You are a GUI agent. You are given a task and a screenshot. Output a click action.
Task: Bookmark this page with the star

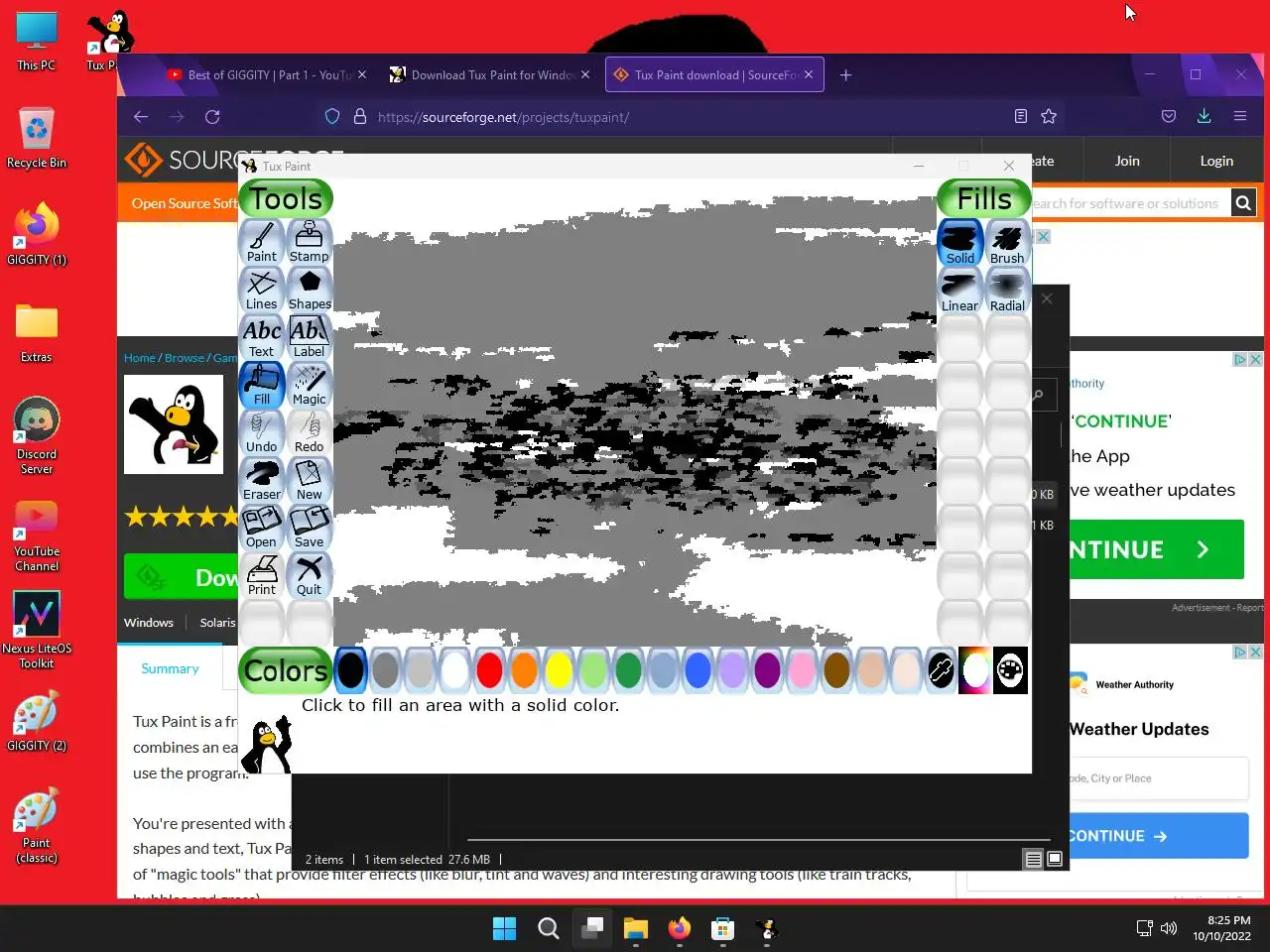(1049, 117)
